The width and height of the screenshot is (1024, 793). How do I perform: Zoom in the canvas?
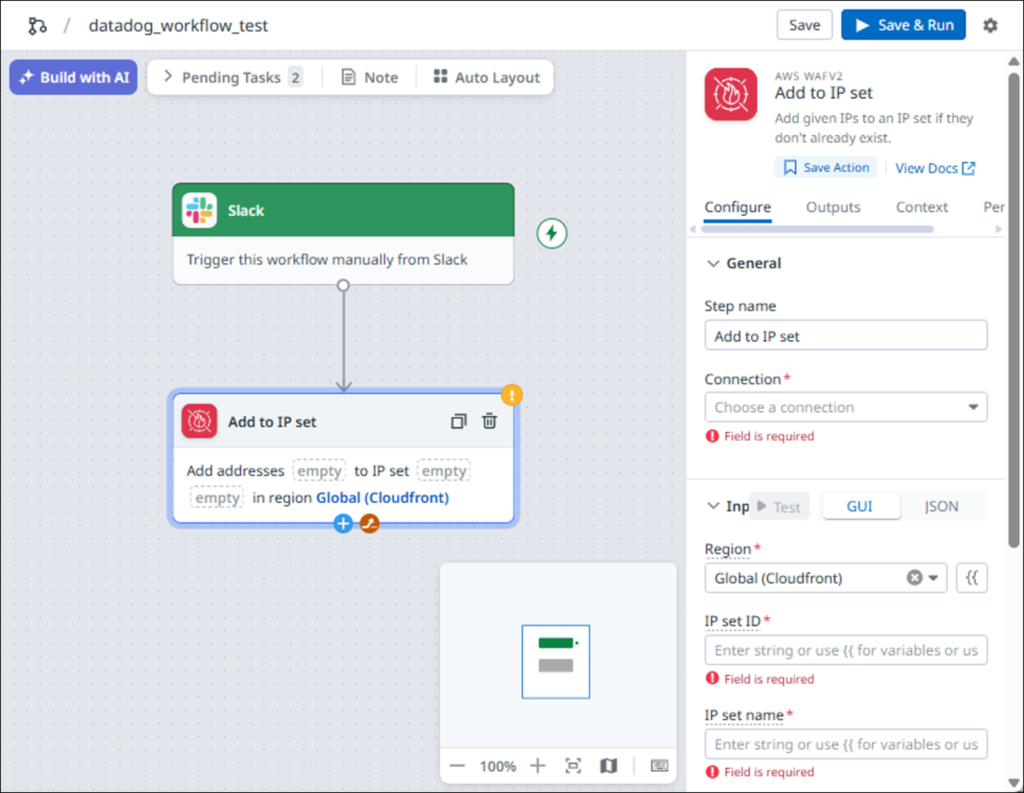(537, 766)
